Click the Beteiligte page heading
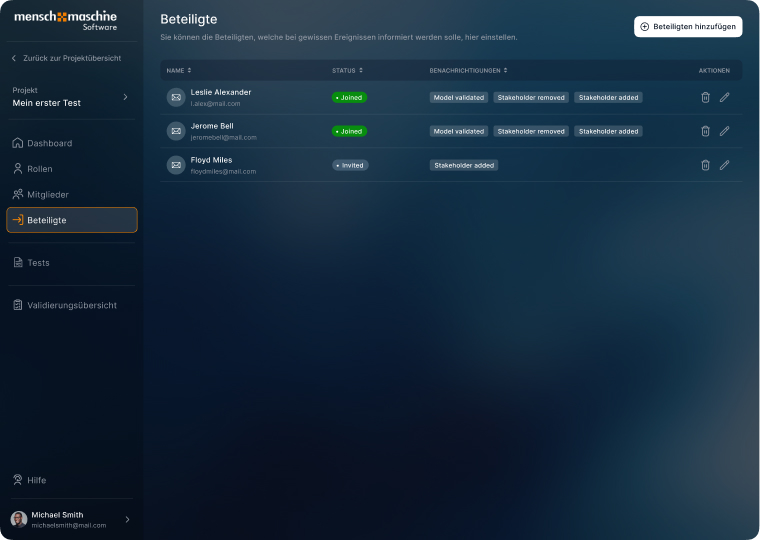760x540 pixels. pyautogui.click(x=189, y=19)
